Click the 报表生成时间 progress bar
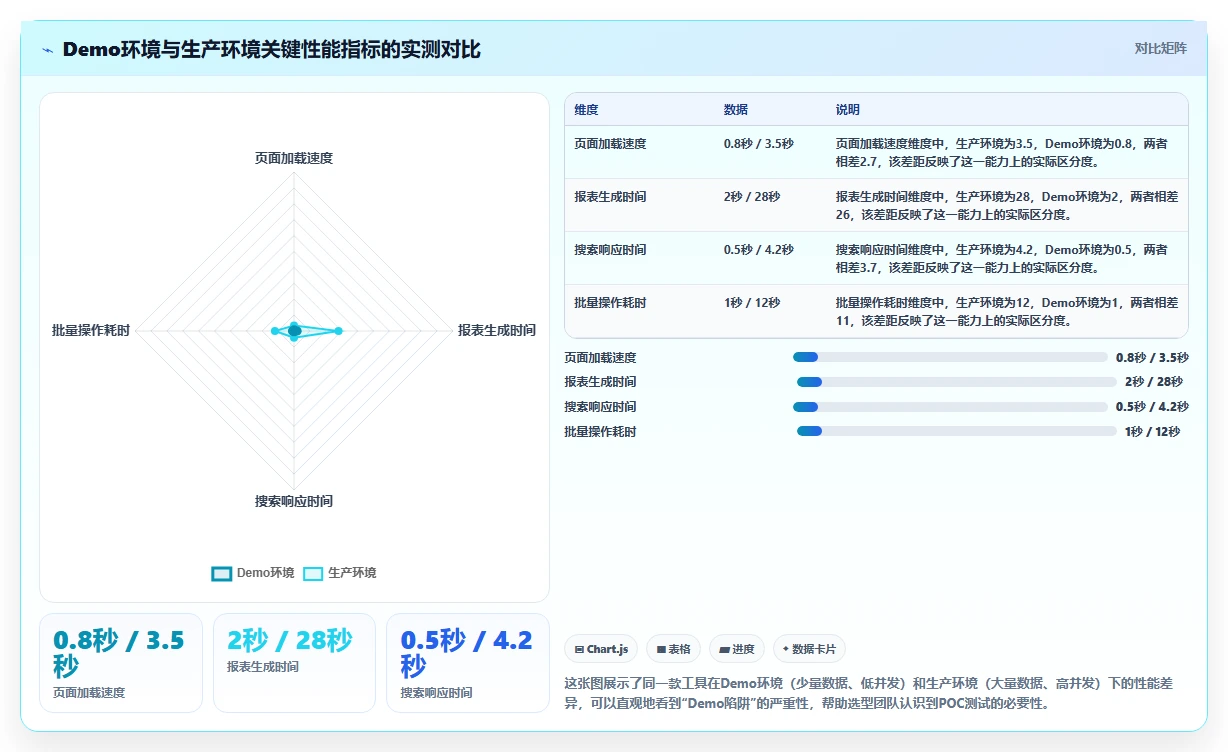 click(956, 382)
